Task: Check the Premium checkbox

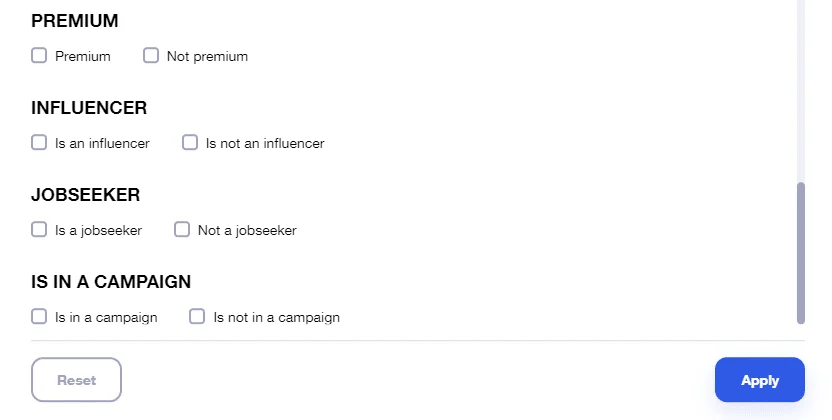Action: pos(39,55)
